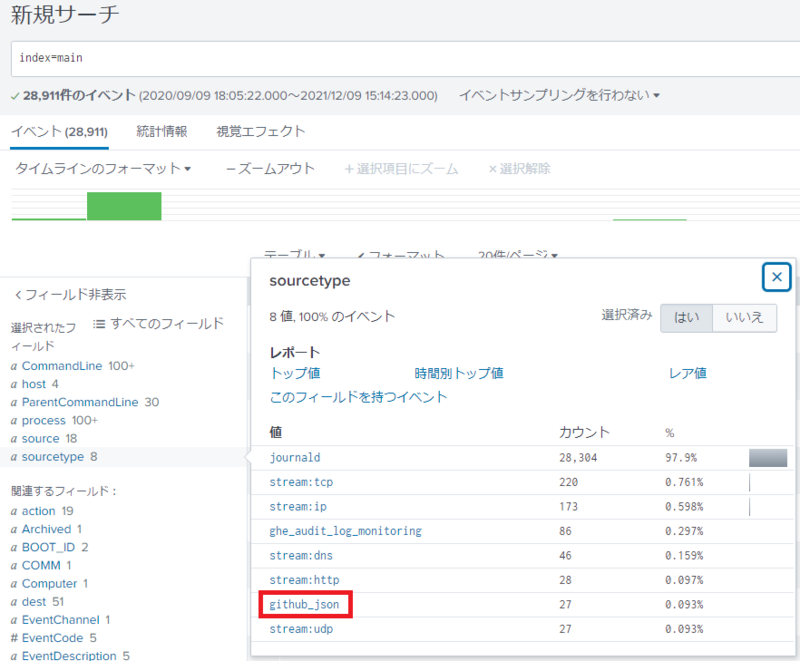Toggle 選択済み to はい
The height and width of the screenshot is (661, 800).
pos(686,318)
